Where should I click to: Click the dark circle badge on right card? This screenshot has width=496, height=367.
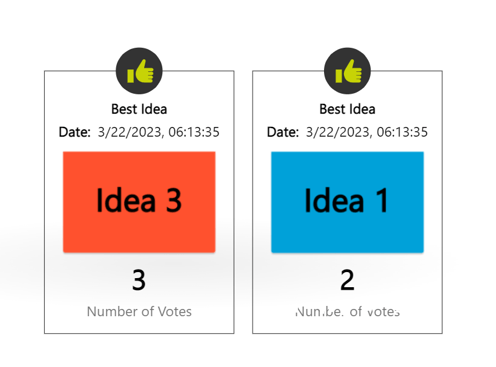click(x=347, y=71)
